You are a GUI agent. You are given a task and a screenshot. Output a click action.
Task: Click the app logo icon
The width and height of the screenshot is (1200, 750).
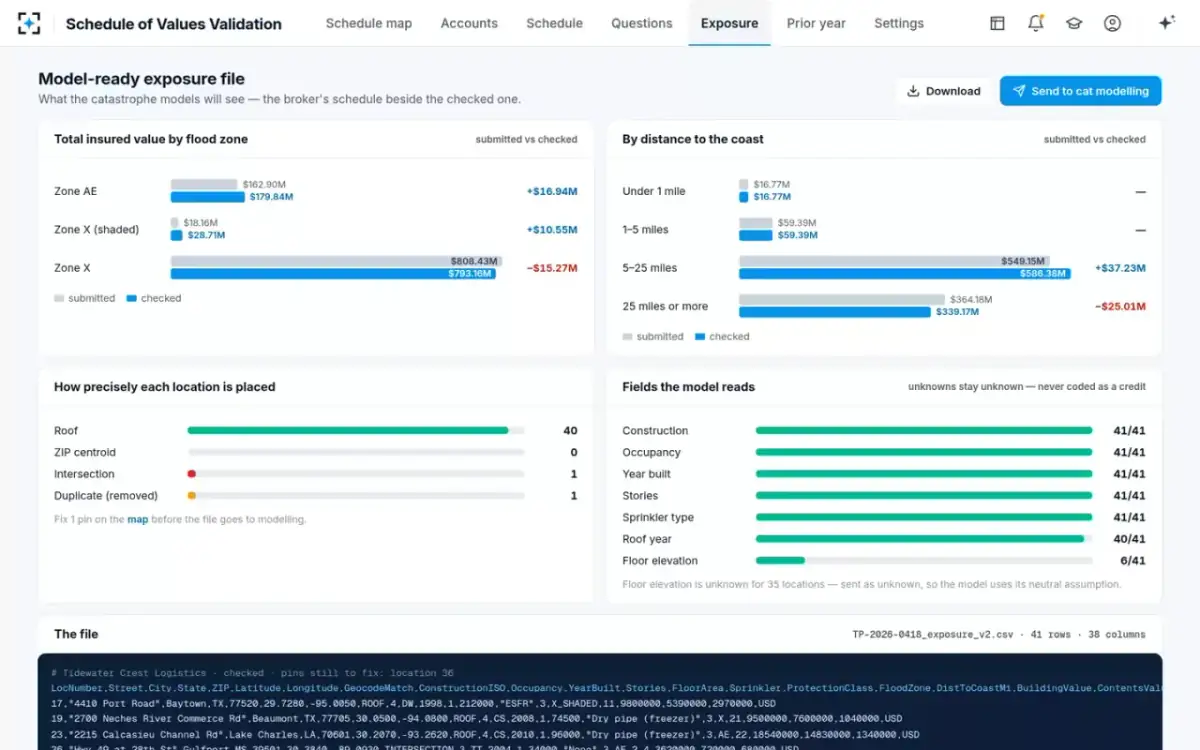point(29,23)
